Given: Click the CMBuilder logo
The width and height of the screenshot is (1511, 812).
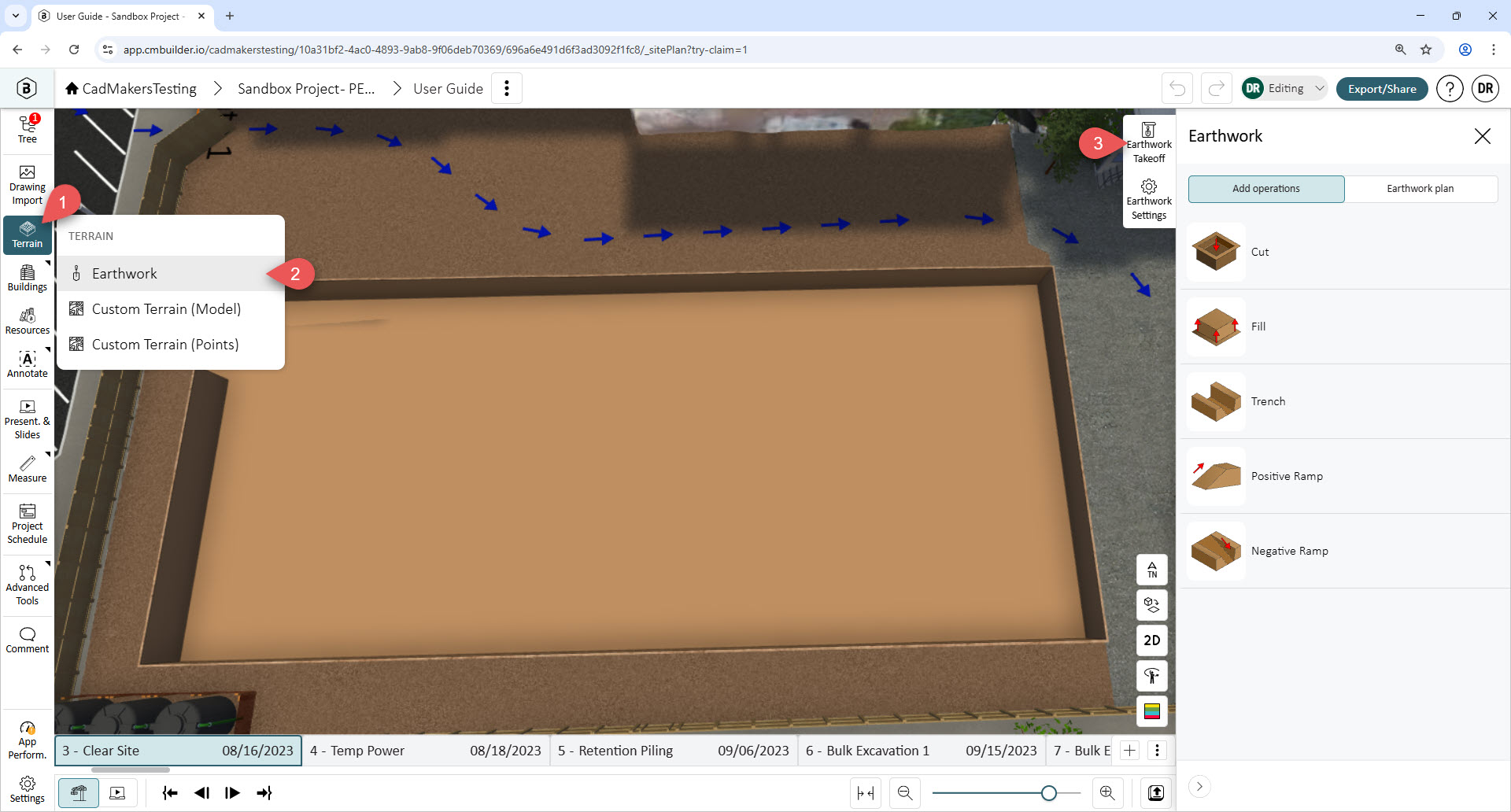Looking at the screenshot, I should 27,88.
